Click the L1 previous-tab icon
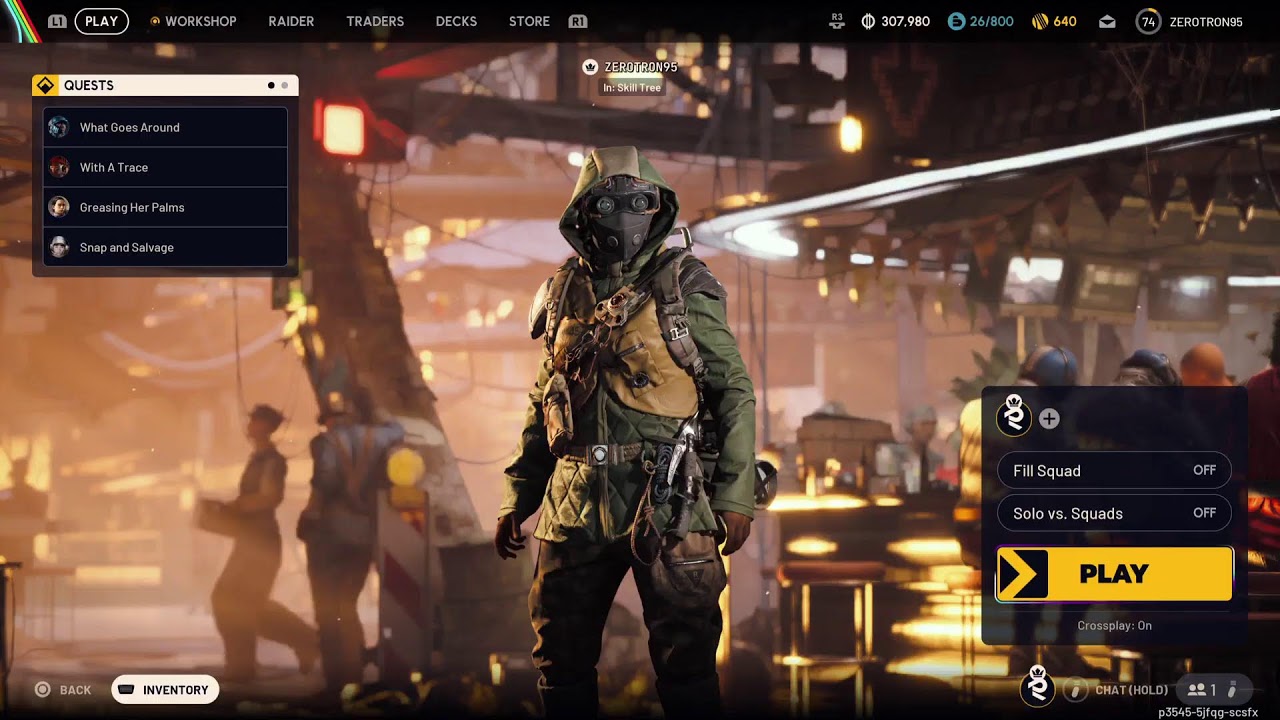Screen dimensions: 1280x720 pos(57,21)
